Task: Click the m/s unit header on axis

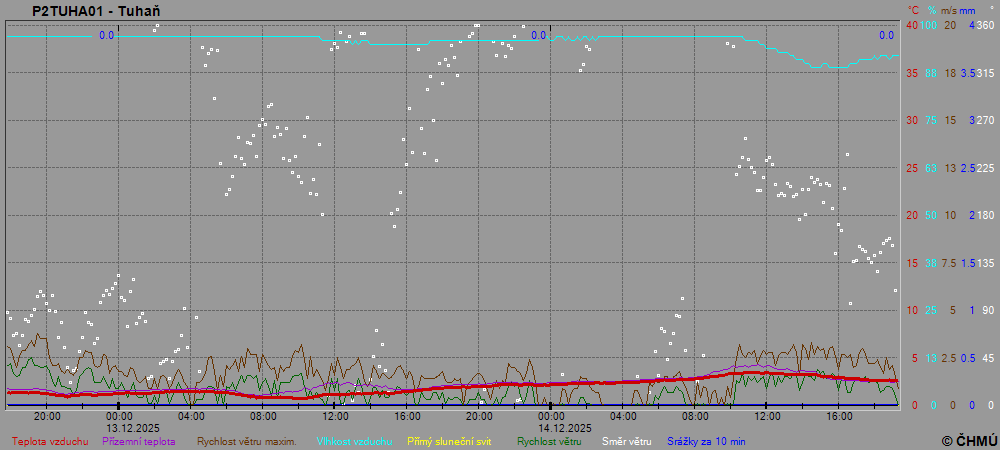Action: (x=950, y=9)
